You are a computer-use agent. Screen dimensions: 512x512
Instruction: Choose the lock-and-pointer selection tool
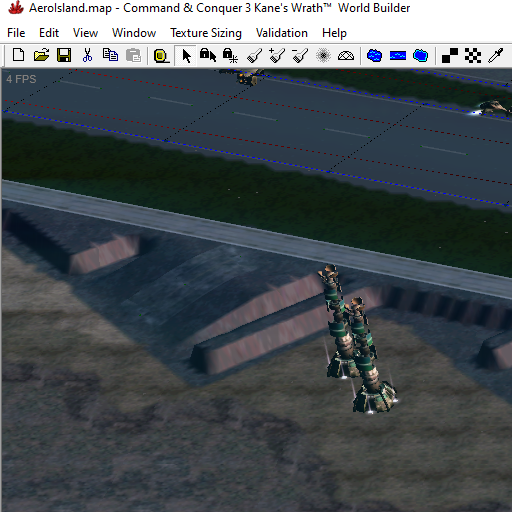(208, 55)
